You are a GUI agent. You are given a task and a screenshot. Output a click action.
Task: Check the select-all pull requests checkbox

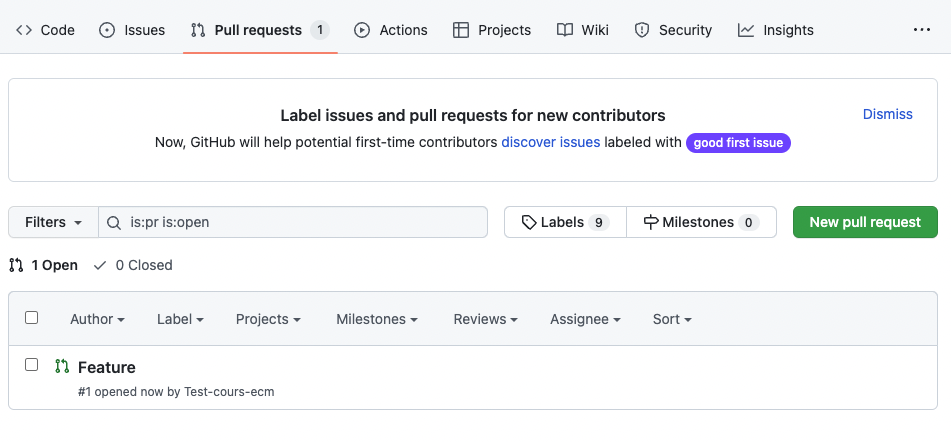coord(32,318)
